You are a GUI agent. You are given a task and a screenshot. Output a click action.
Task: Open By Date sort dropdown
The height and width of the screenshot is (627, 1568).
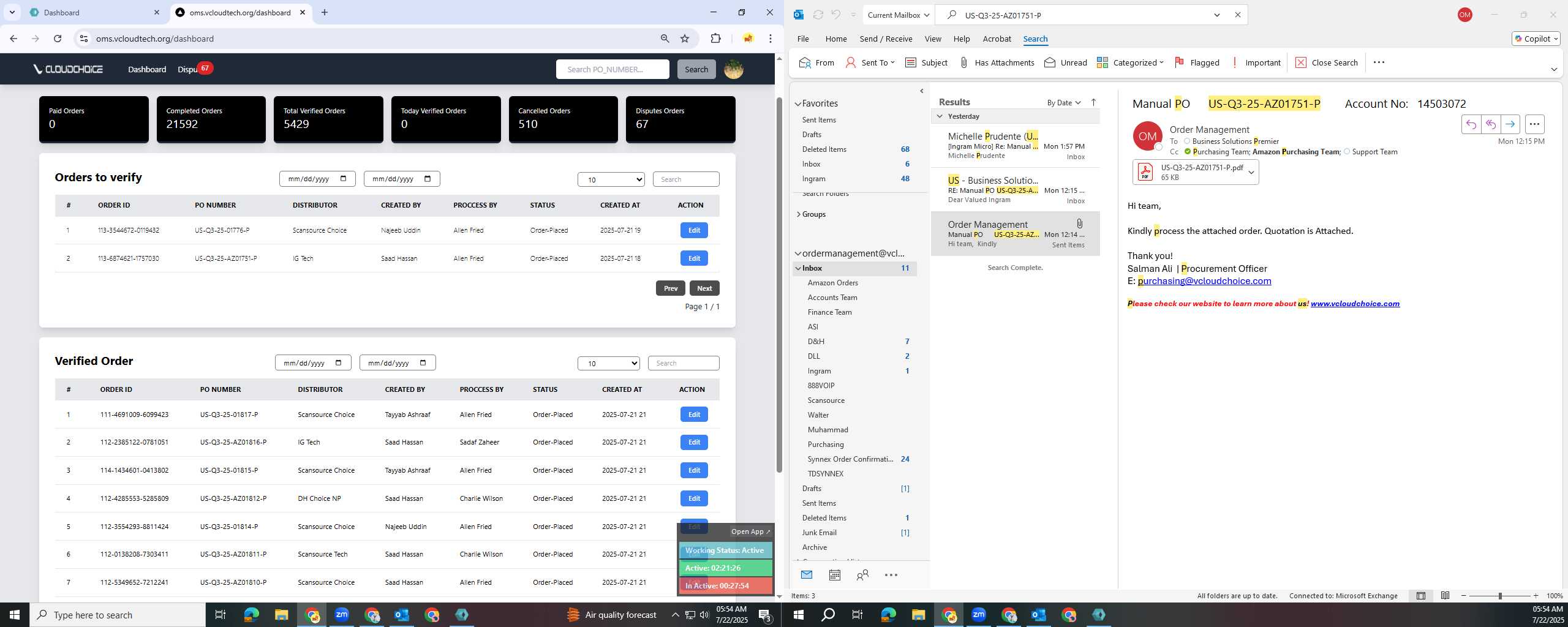point(1064,102)
